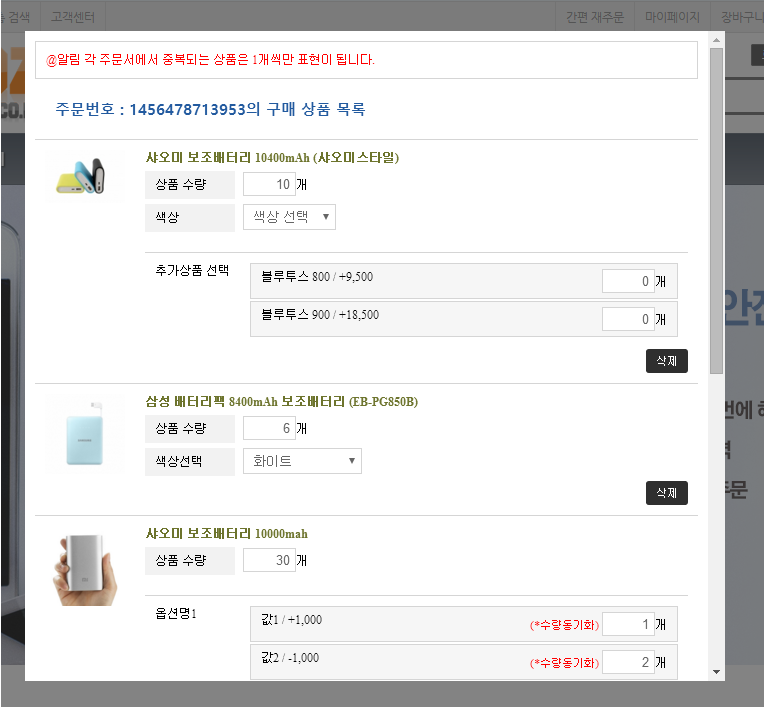
Task: Open the 마이페이지 menu item
Action: [x=672, y=17]
